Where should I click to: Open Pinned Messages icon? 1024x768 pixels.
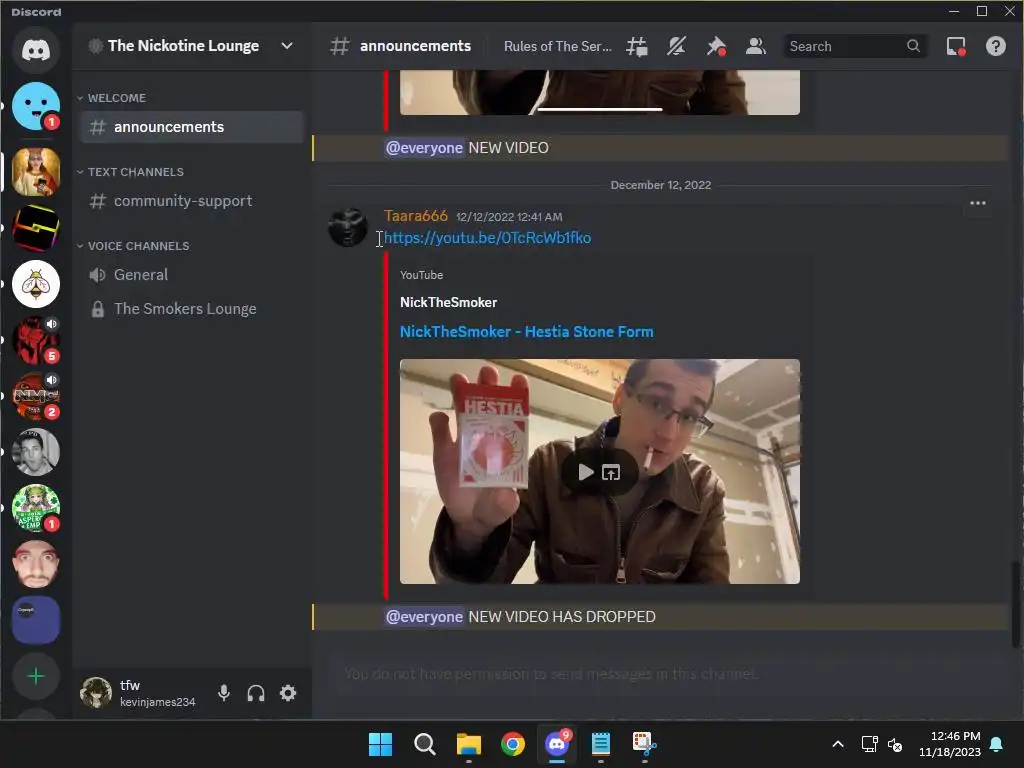(x=716, y=46)
